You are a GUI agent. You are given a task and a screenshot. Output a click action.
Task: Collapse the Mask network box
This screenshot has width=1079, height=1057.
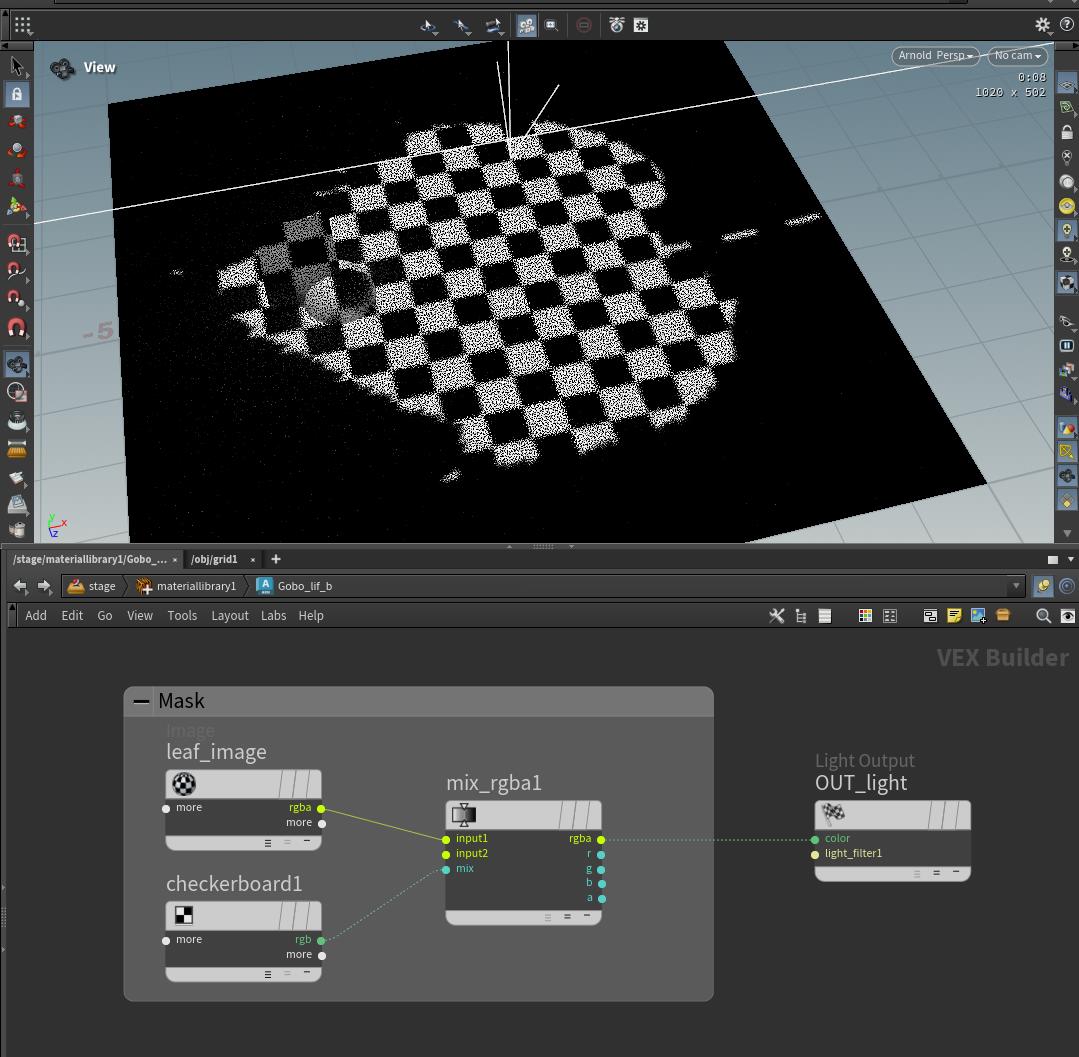tap(142, 701)
